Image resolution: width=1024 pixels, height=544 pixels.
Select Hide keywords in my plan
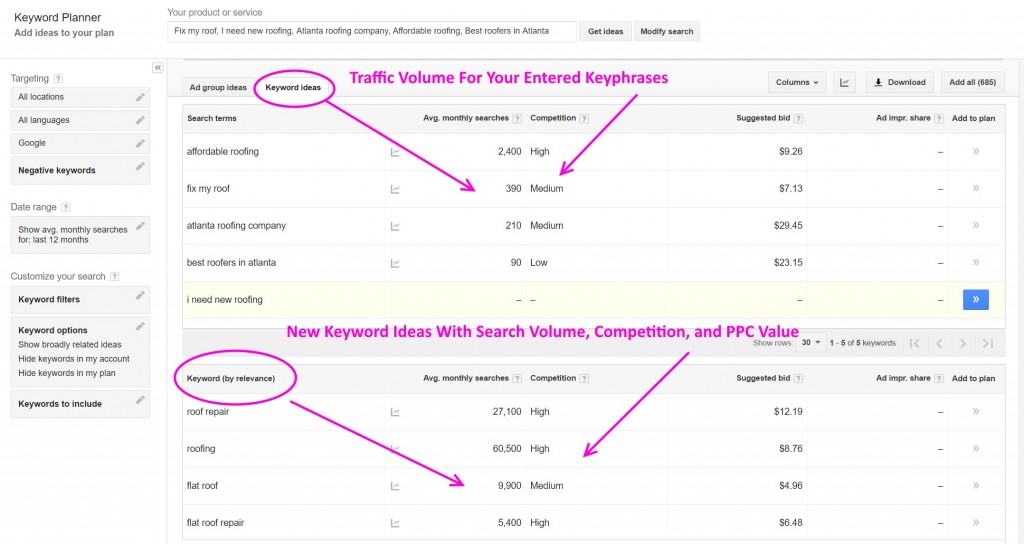(x=67, y=374)
